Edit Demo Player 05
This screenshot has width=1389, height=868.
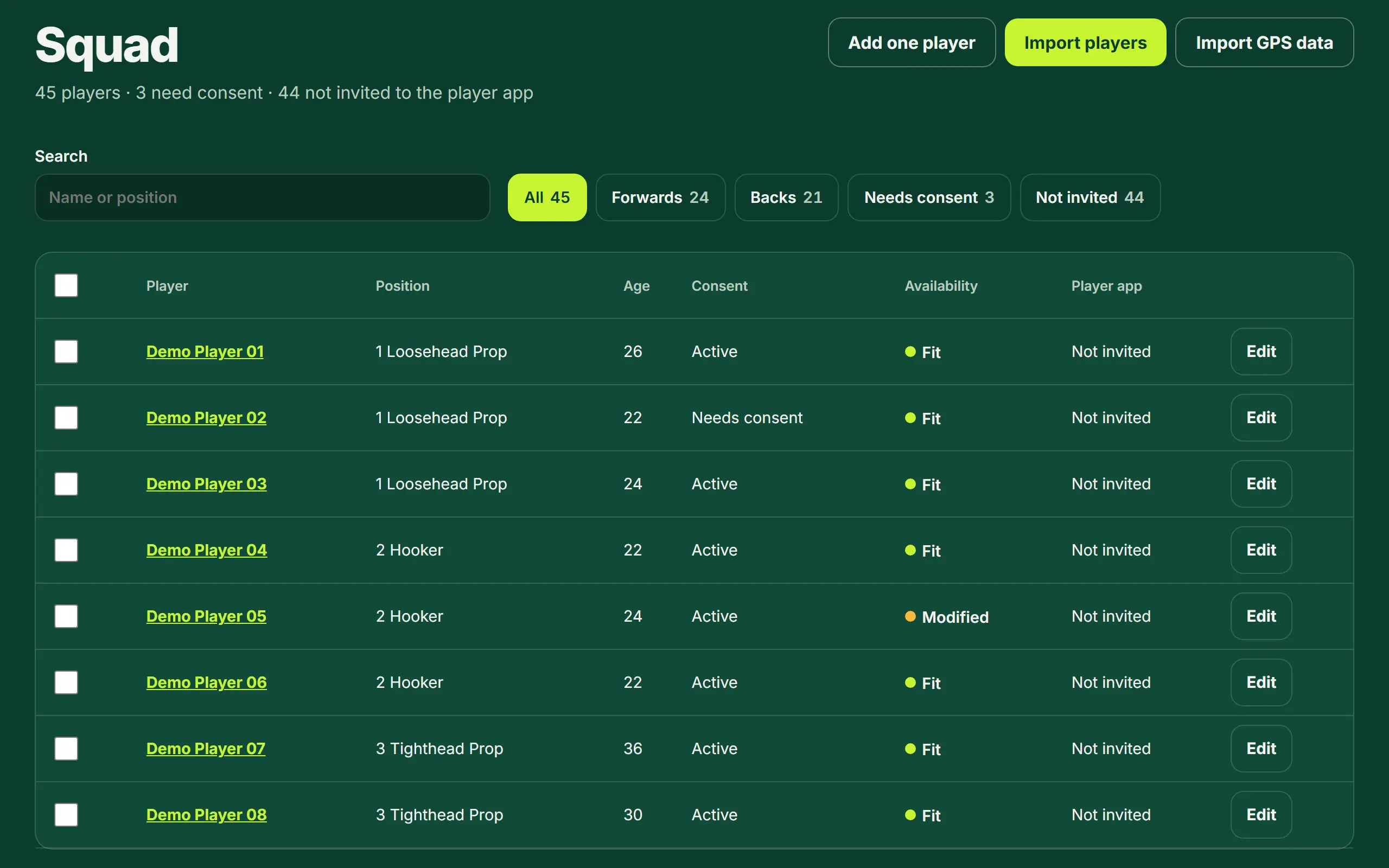(1261, 616)
